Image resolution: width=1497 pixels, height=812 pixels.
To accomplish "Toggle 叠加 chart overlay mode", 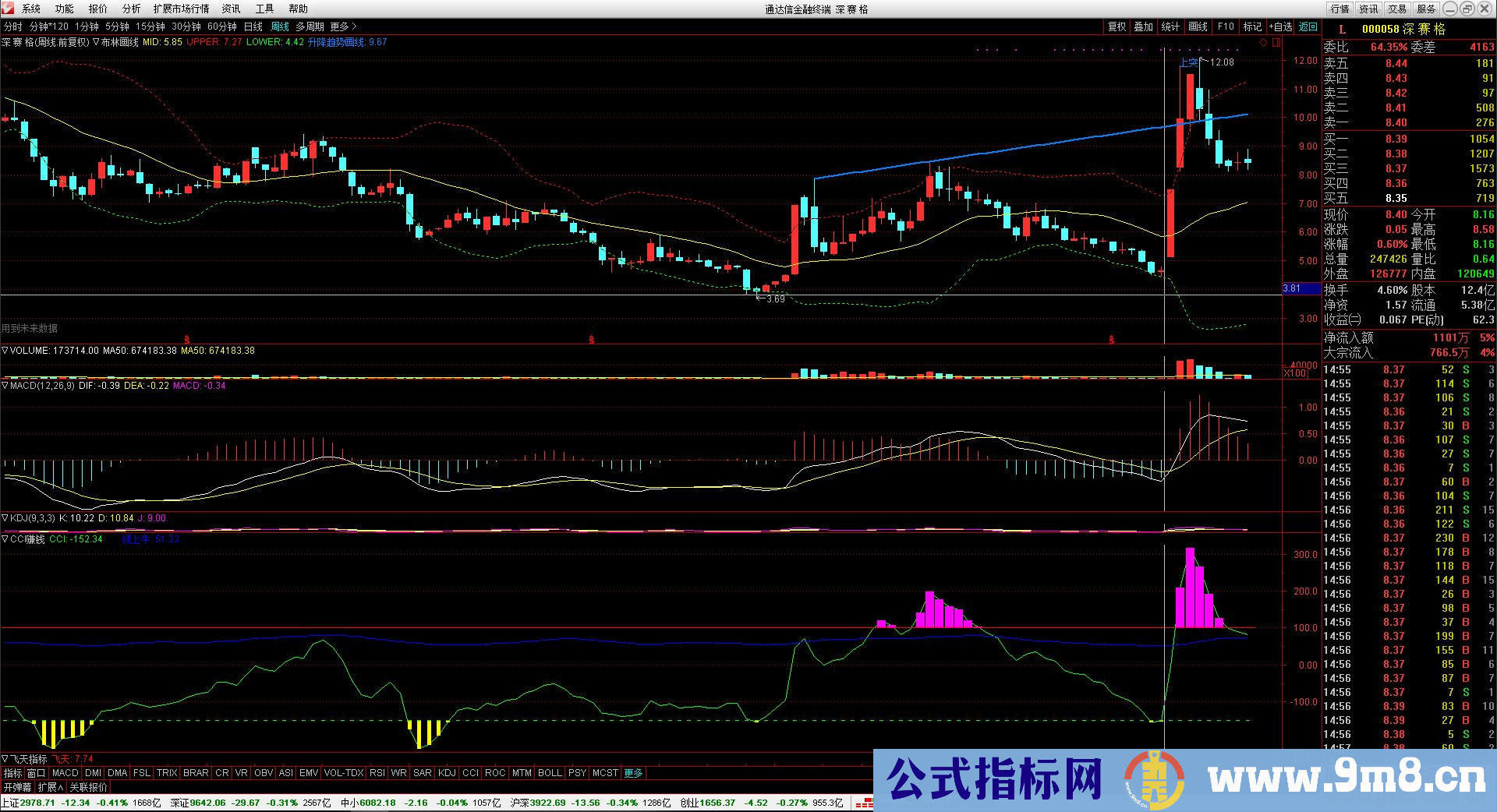I will (1144, 26).
